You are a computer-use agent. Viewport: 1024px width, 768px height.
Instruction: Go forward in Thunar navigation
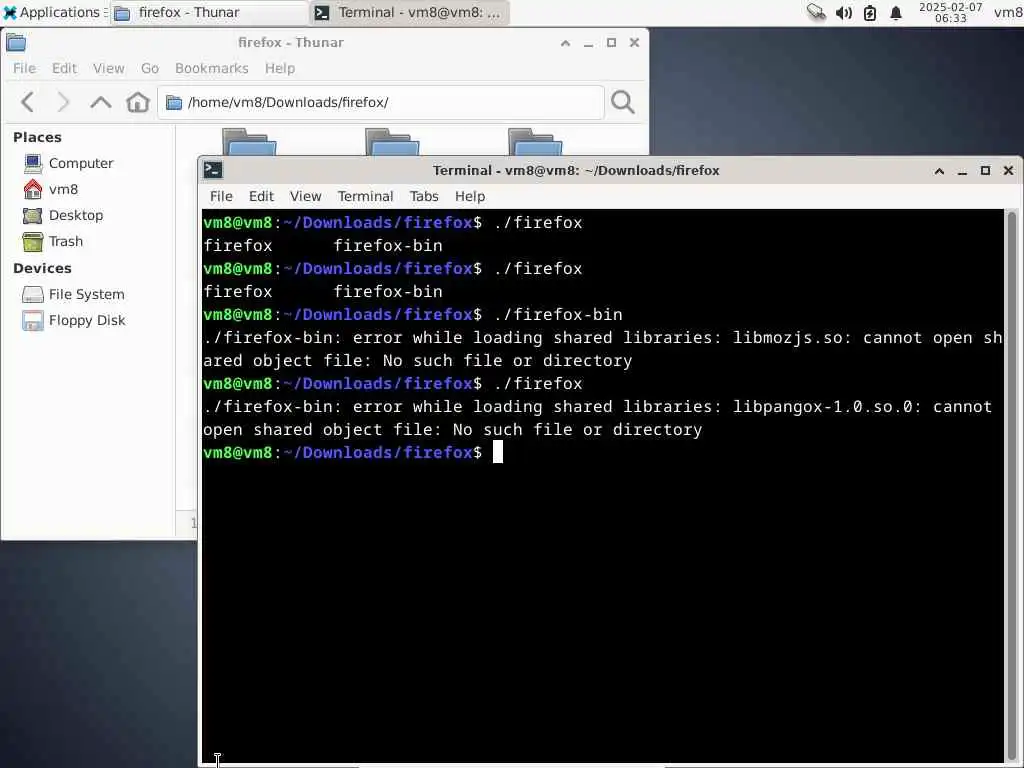coord(63,102)
